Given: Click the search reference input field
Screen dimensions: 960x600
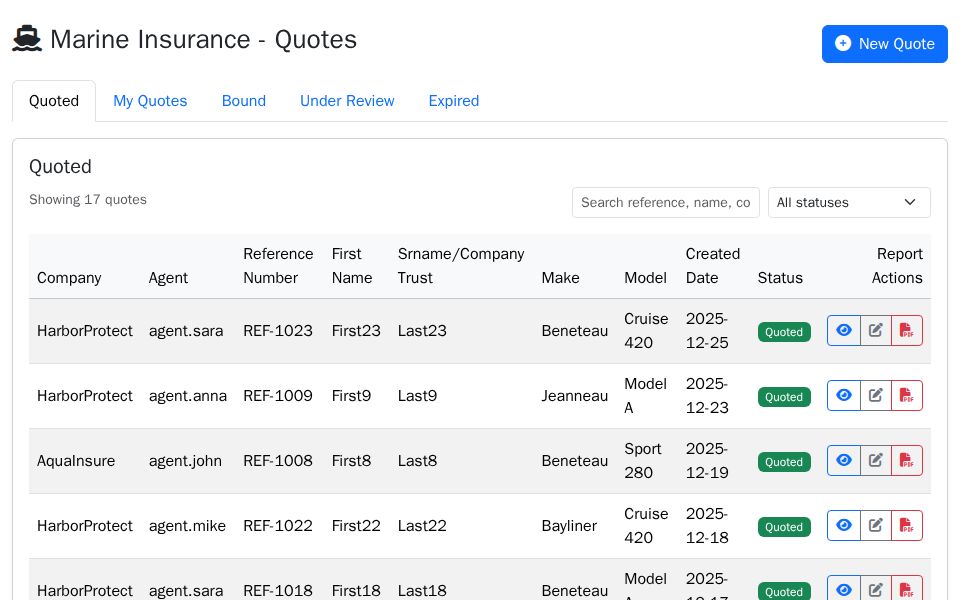Looking at the screenshot, I should coord(666,202).
